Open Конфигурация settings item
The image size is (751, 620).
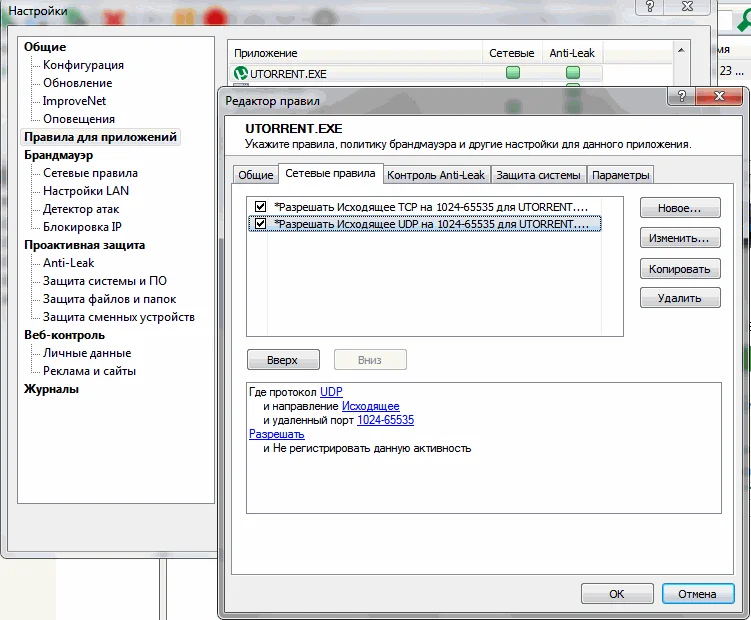tap(83, 65)
